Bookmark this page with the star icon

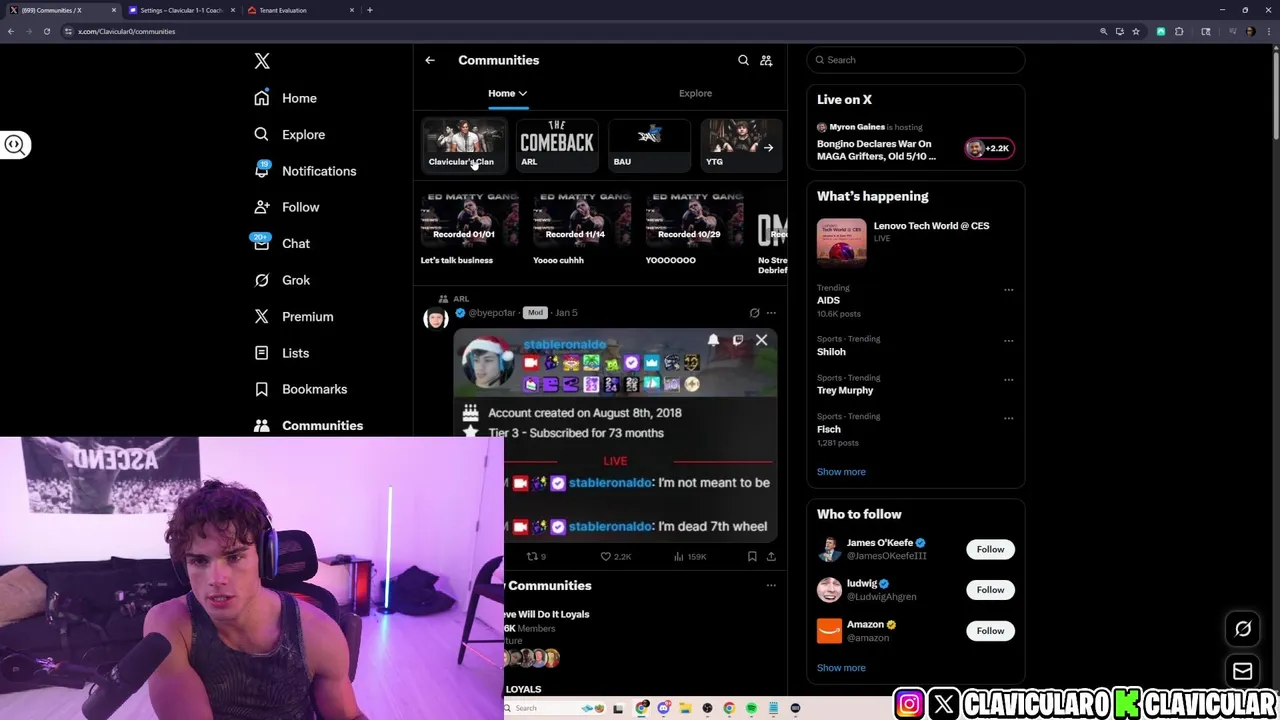coord(1136,31)
